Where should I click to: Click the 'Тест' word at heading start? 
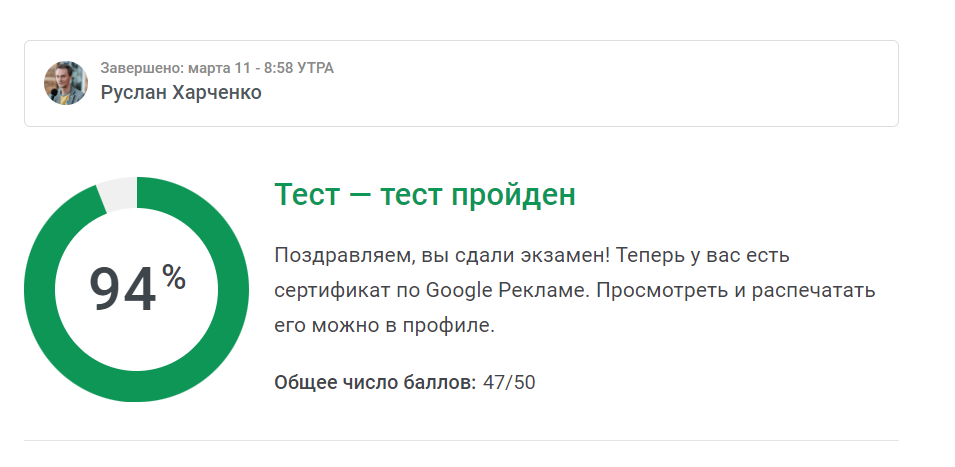tap(307, 195)
